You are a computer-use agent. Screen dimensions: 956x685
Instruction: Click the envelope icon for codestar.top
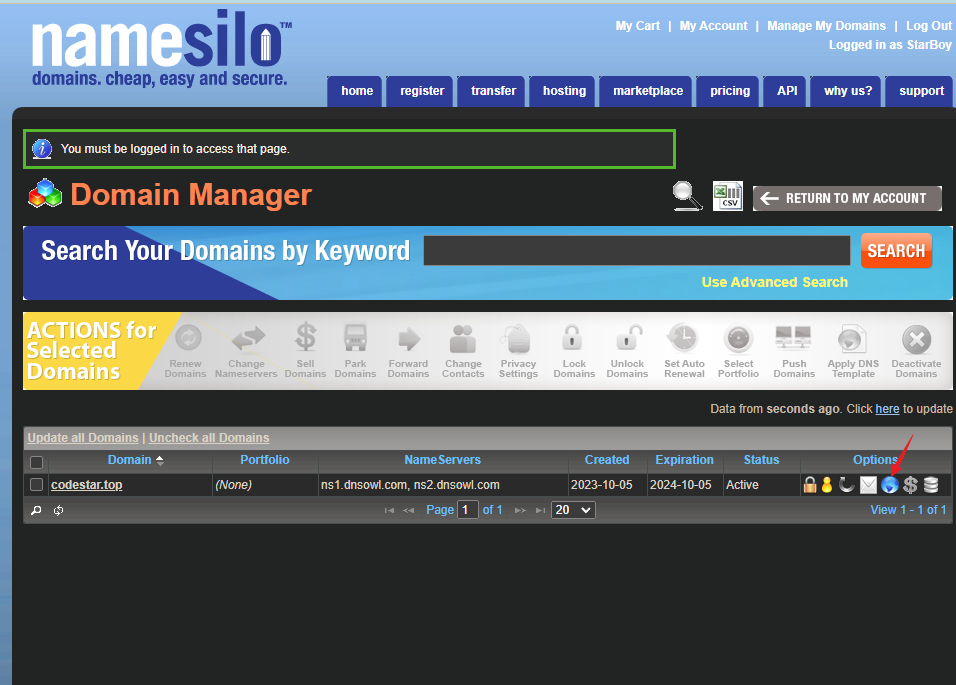tap(868, 485)
